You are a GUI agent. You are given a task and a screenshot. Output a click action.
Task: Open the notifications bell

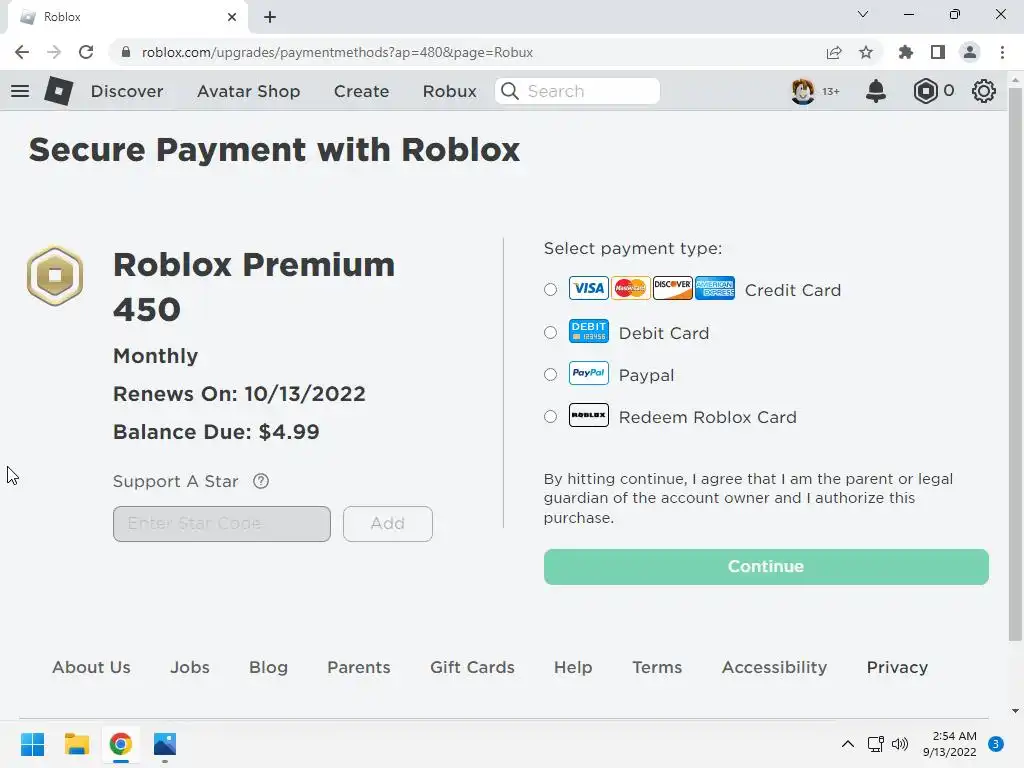876,91
